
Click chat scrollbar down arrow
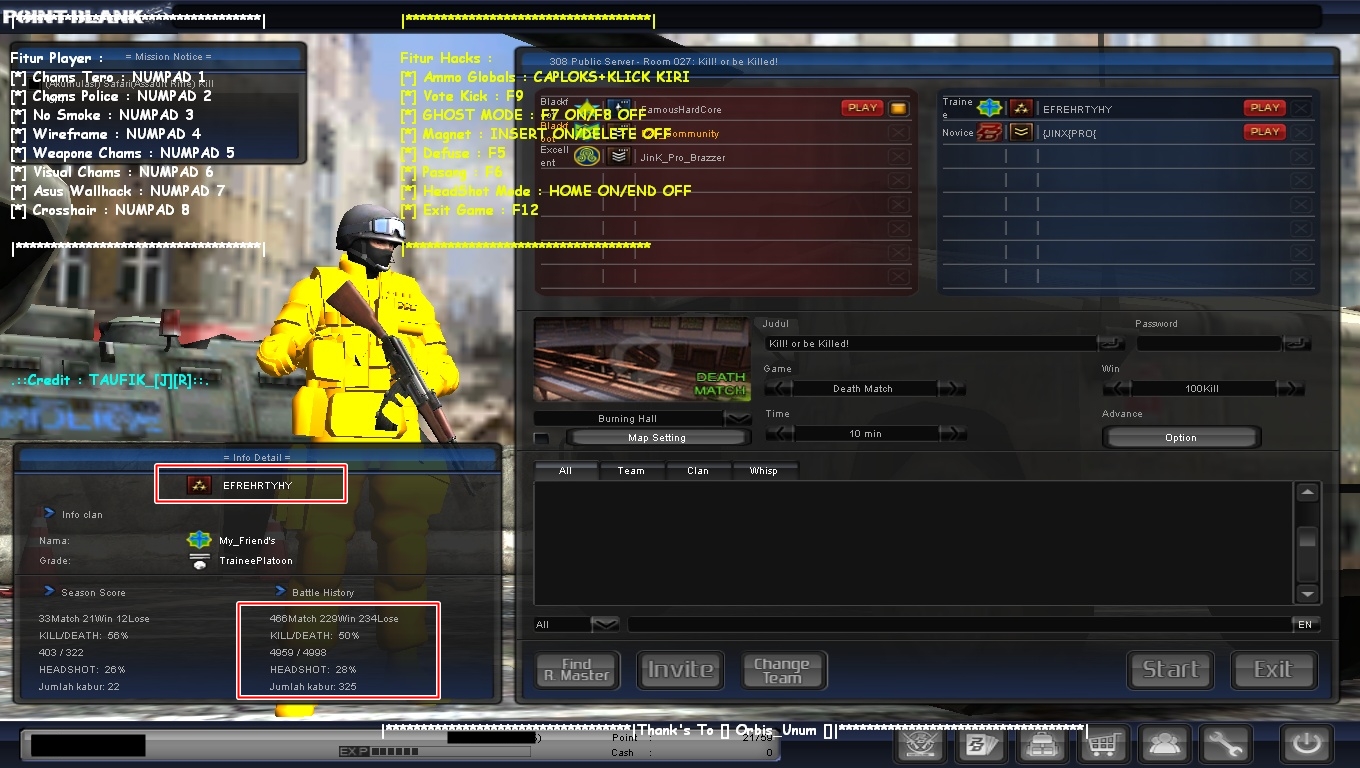point(1307,594)
